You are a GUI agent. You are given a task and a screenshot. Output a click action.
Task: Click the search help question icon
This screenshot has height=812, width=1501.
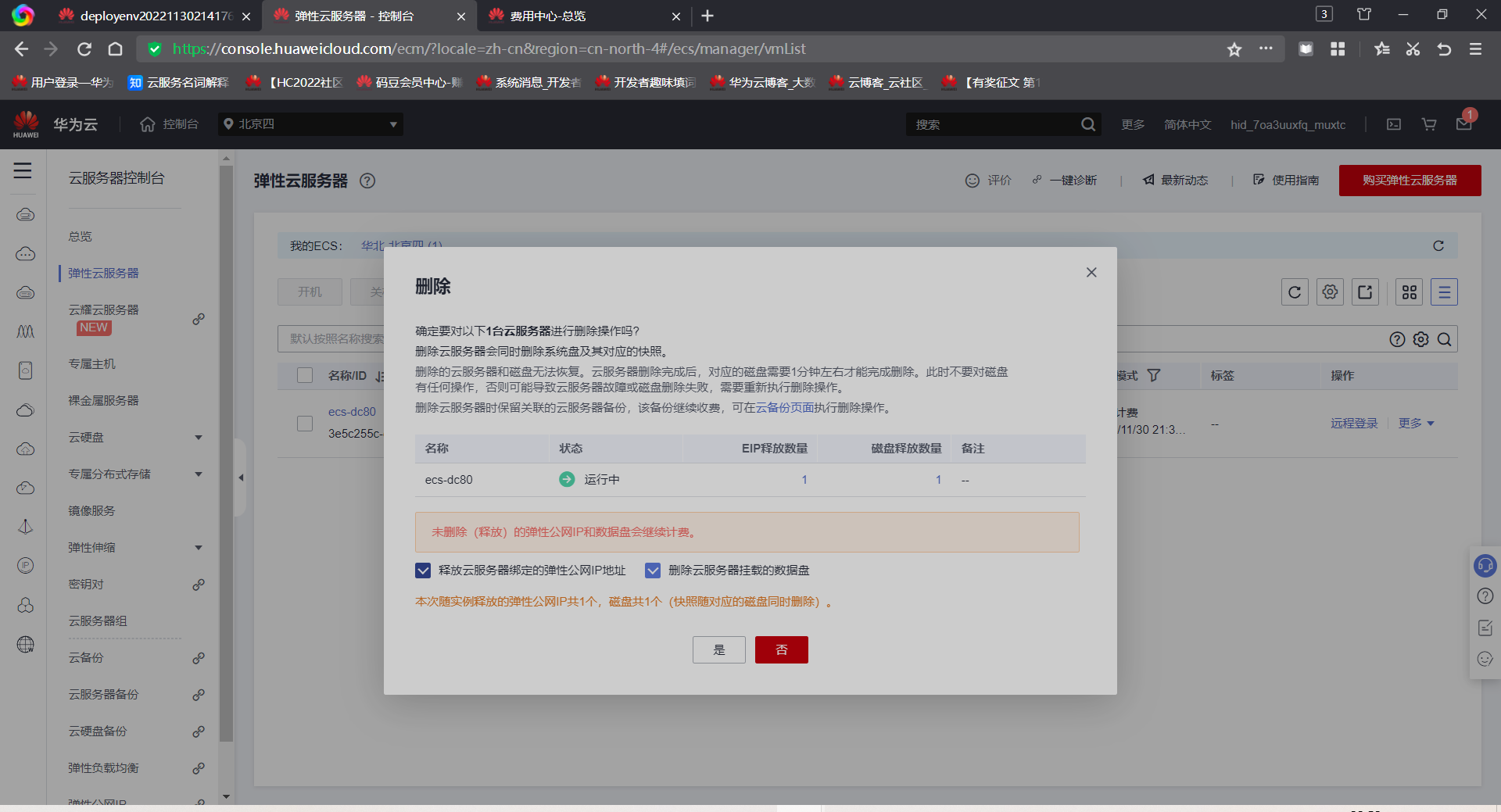1397,339
